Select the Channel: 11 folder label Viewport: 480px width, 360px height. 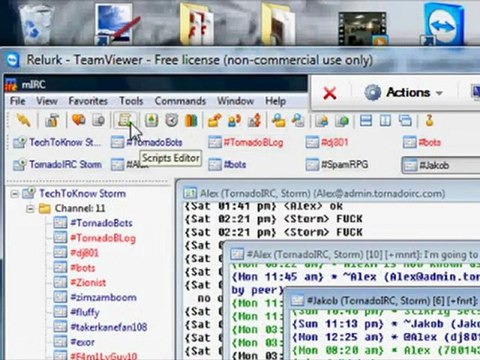[x=80, y=209]
